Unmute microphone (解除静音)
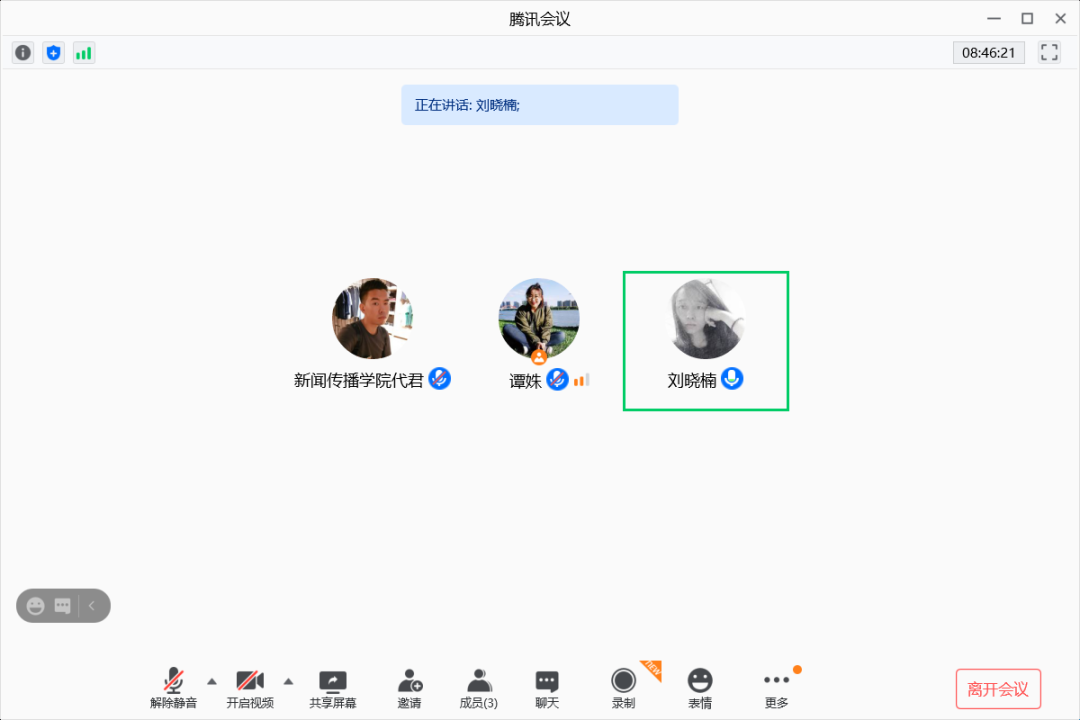The image size is (1080, 720). click(x=174, y=688)
